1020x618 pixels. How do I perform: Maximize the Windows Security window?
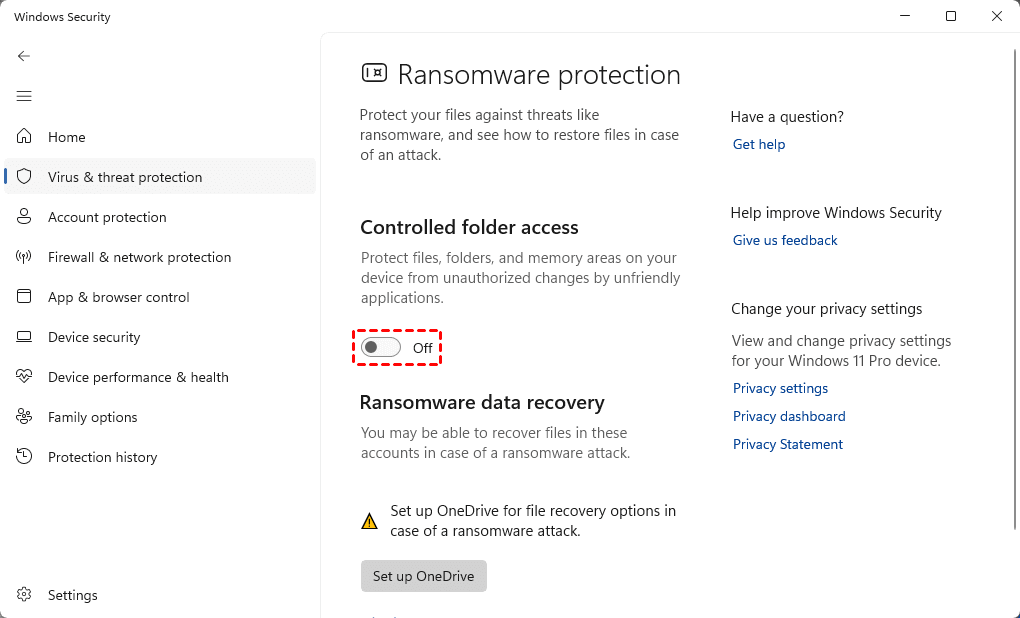click(x=951, y=16)
